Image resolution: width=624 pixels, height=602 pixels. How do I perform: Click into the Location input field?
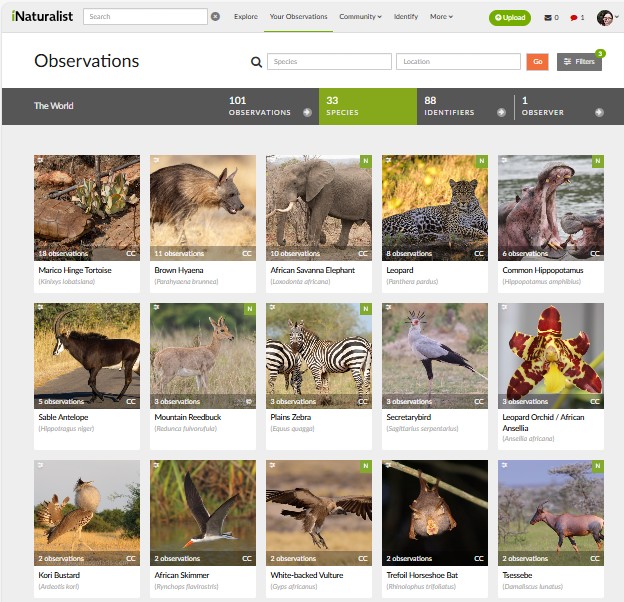coord(457,62)
